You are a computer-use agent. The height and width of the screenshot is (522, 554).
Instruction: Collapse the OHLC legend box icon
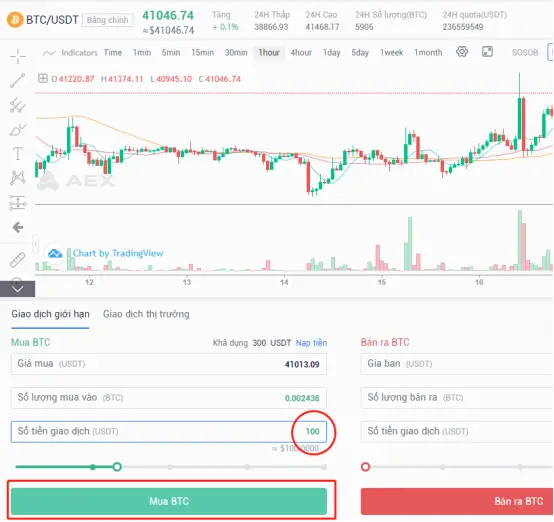click(x=43, y=78)
